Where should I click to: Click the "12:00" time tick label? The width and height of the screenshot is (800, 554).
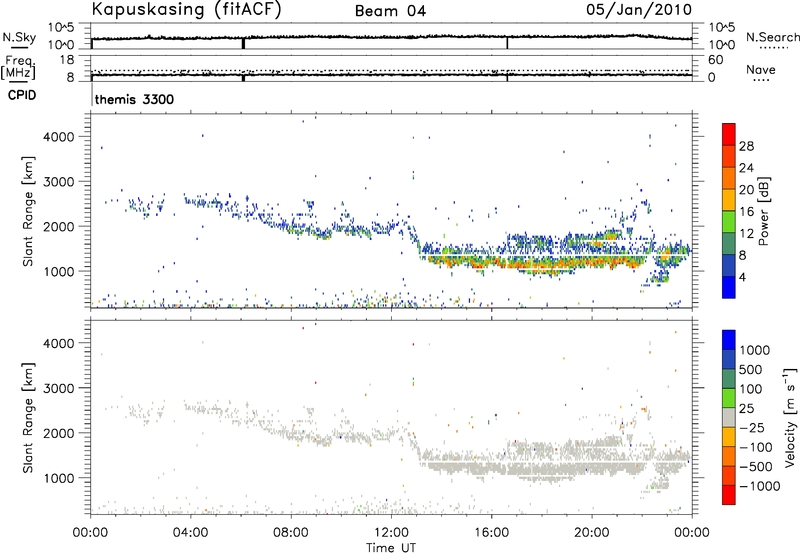(x=391, y=533)
